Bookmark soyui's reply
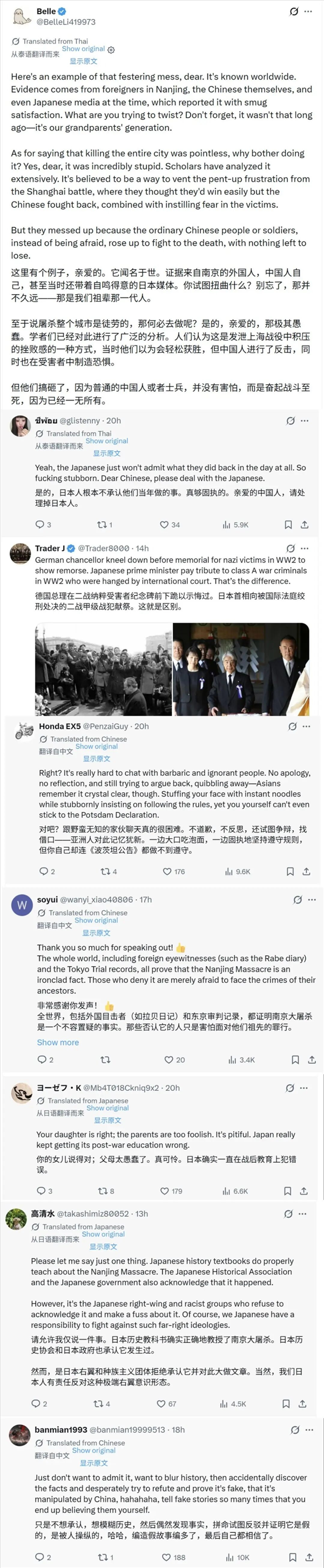The height and width of the screenshot is (1568, 324). 295,1060
